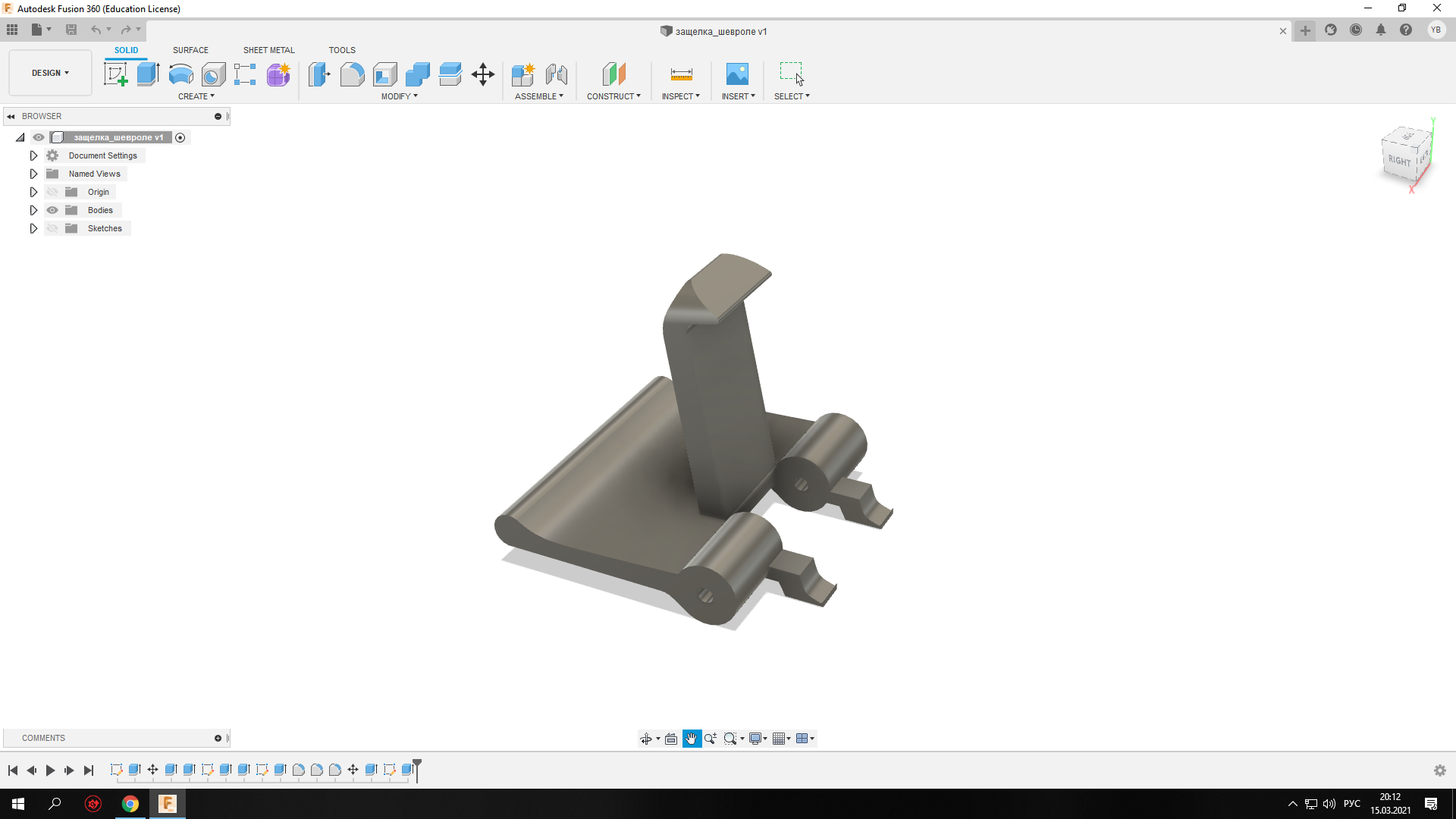
Task: Open the CREATE dropdown menu
Action: coord(196,96)
